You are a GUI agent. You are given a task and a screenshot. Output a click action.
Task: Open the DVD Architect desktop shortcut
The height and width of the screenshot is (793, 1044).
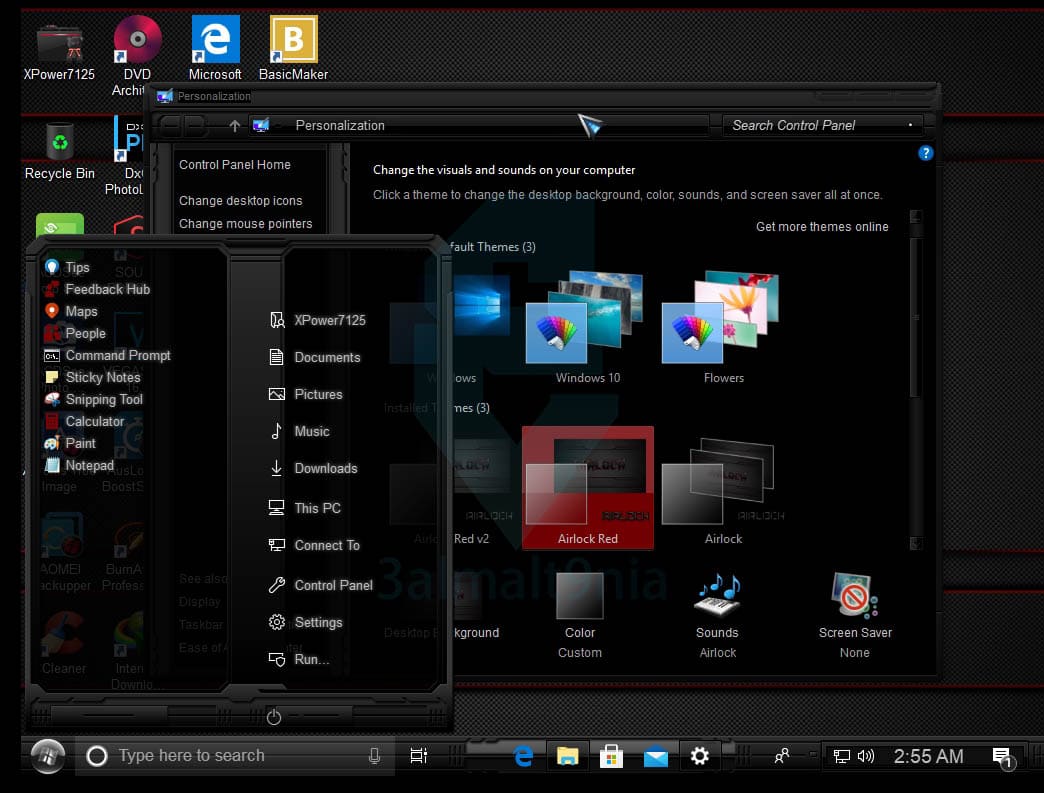click(136, 56)
